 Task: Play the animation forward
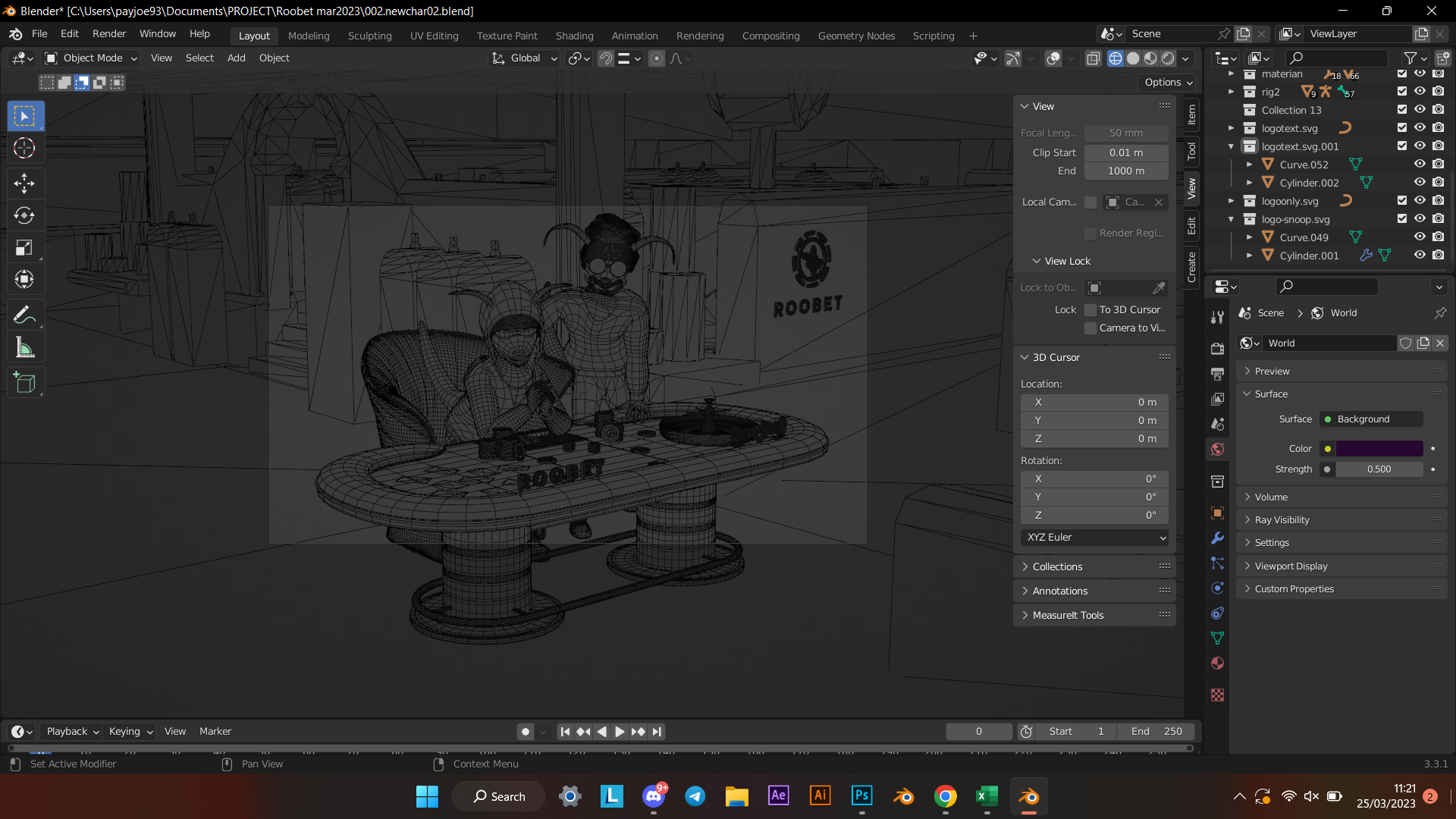coord(620,731)
